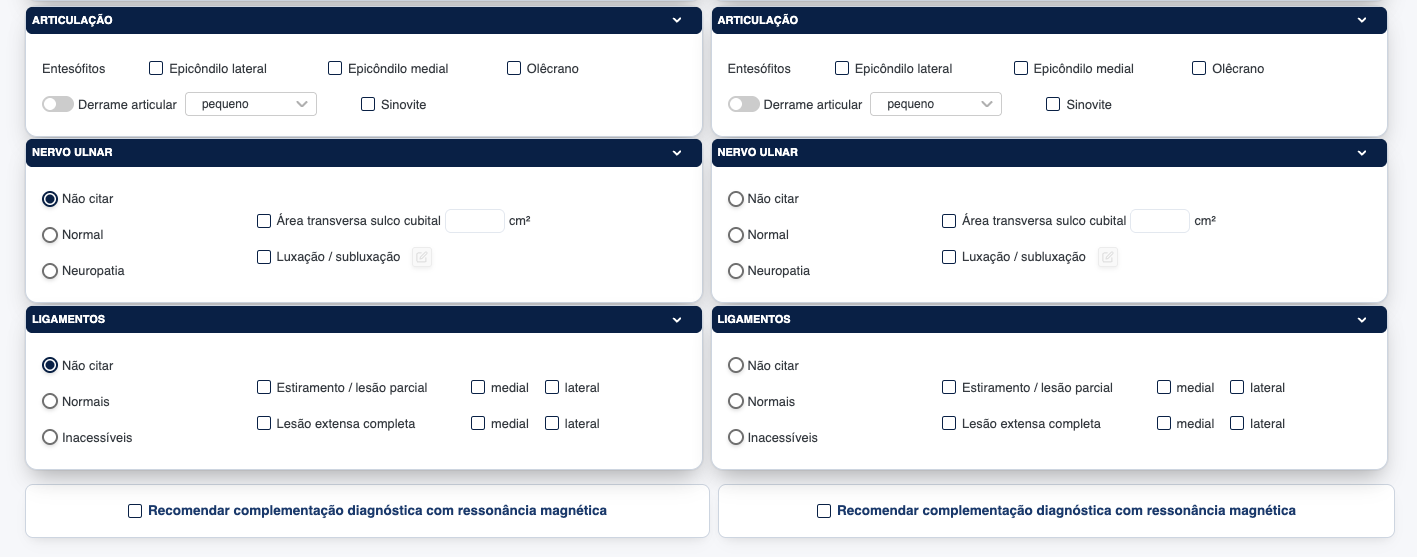Enable right Derrame articular toggle switch
The width and height of the screenshot is (1417, 557).
[743, 104]
